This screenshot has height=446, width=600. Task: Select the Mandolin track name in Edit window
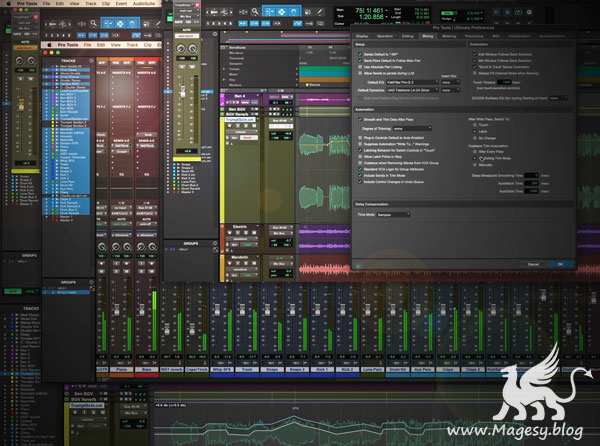tap(240, 257)
